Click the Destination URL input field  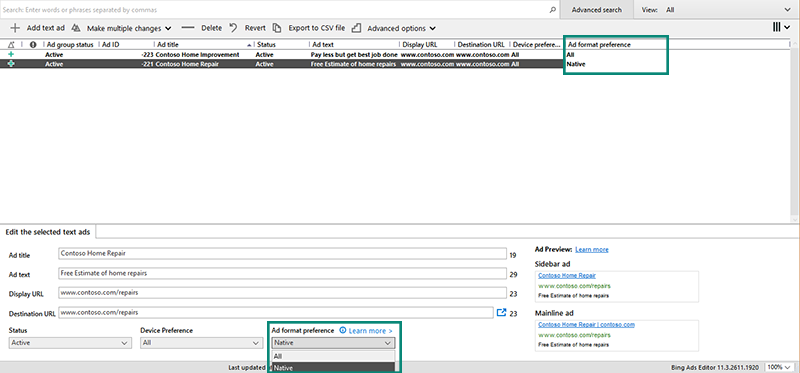point(276,312)
